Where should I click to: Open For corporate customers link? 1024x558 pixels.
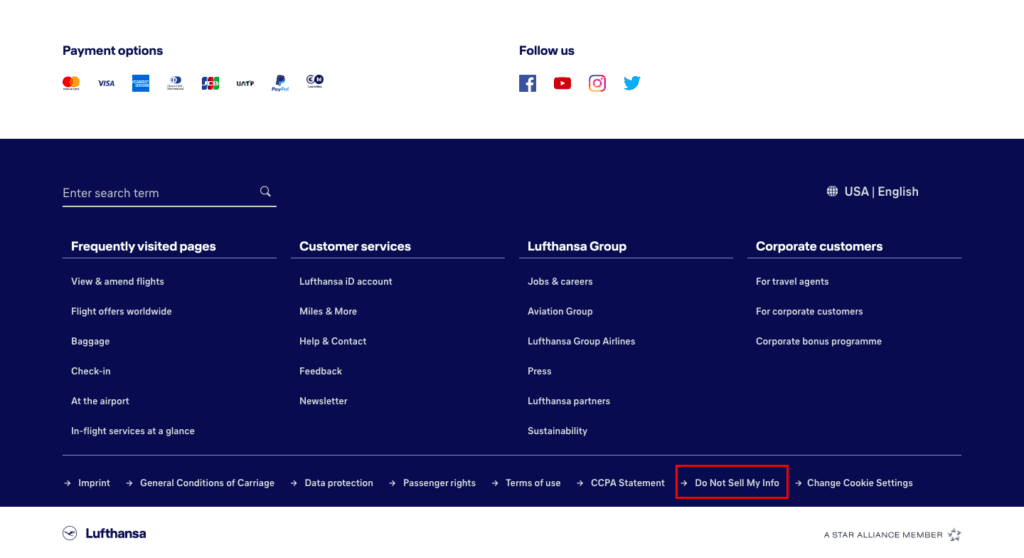pos(809,312)
